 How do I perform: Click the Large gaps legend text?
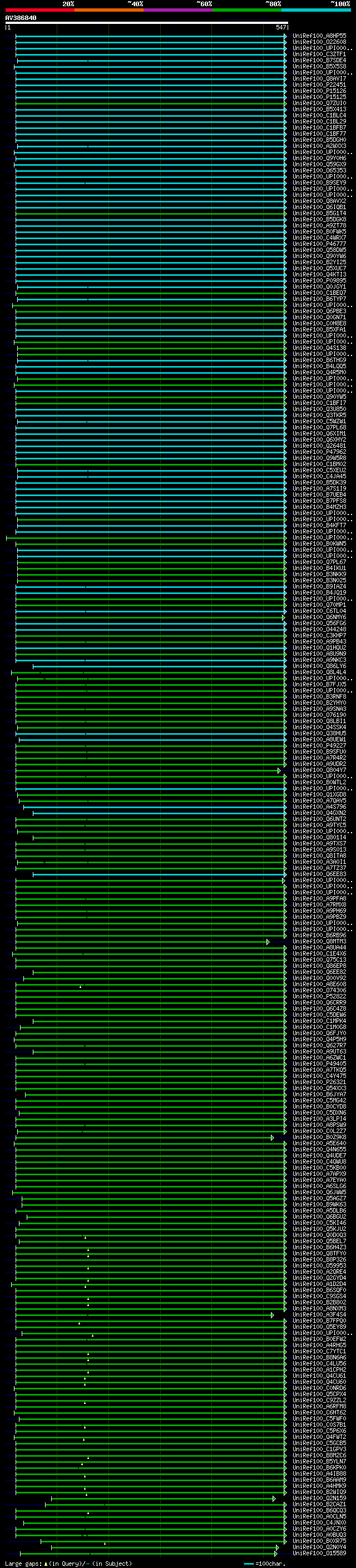coord(23,1563)
